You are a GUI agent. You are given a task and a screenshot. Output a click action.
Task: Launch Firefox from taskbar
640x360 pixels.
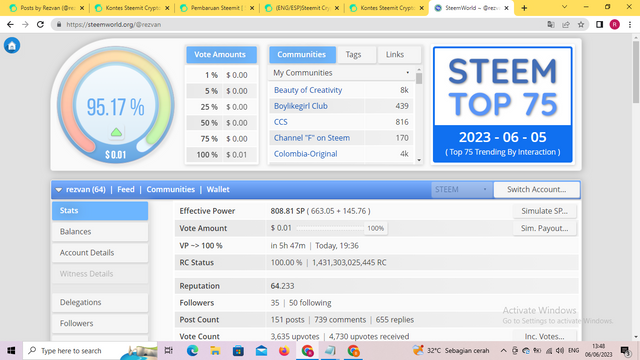(x=284, y=351)
